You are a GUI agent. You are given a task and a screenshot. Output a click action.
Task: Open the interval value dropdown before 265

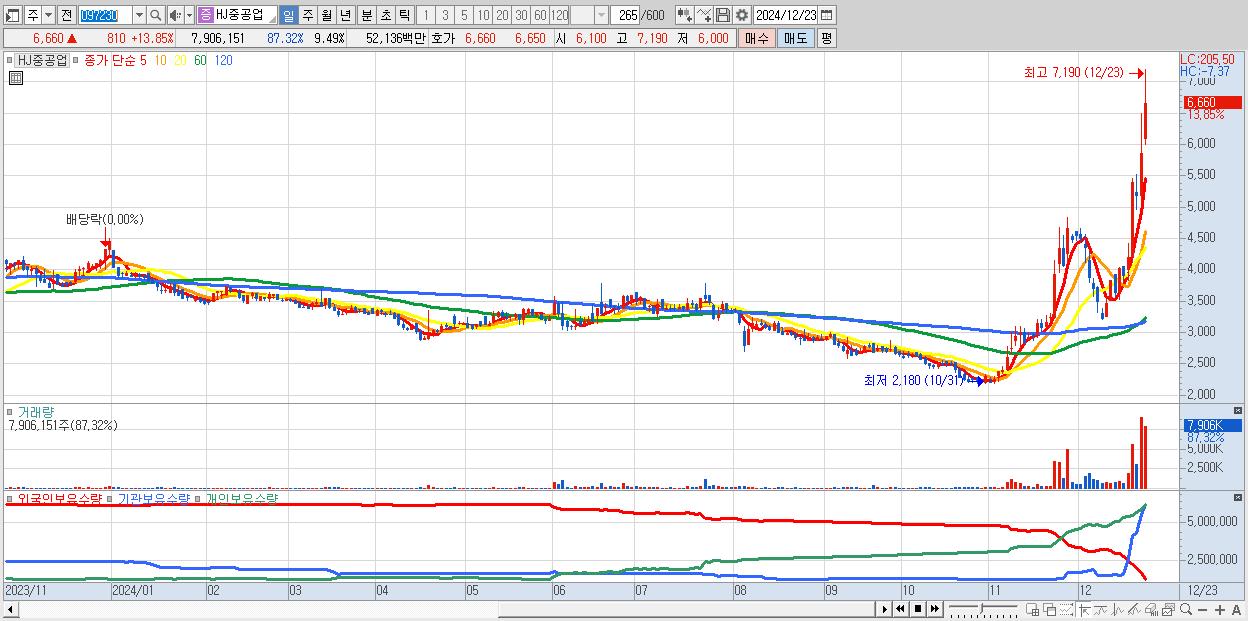pos(601,15)
